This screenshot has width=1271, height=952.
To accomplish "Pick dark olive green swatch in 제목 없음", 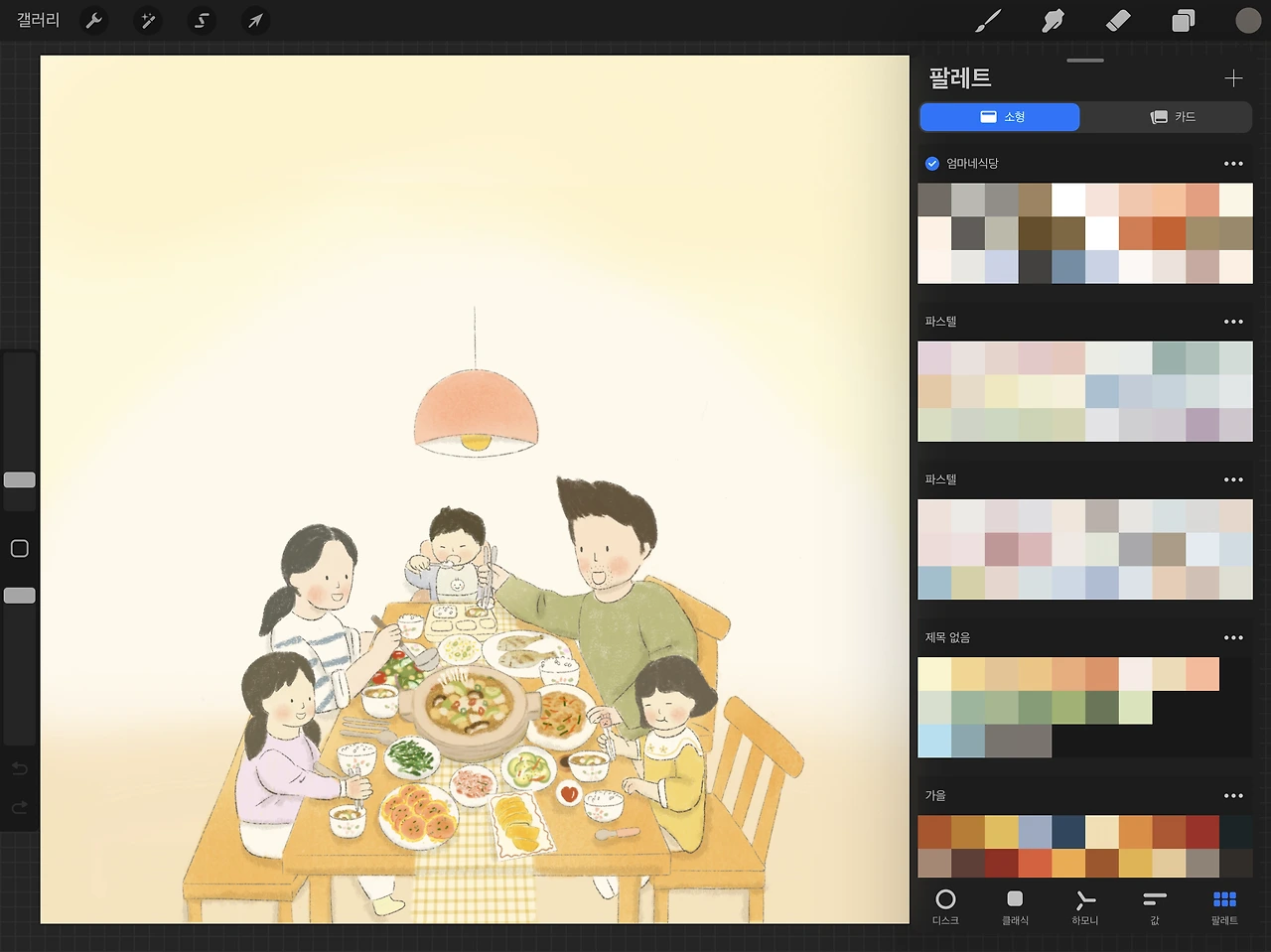I will [1102, 708].
